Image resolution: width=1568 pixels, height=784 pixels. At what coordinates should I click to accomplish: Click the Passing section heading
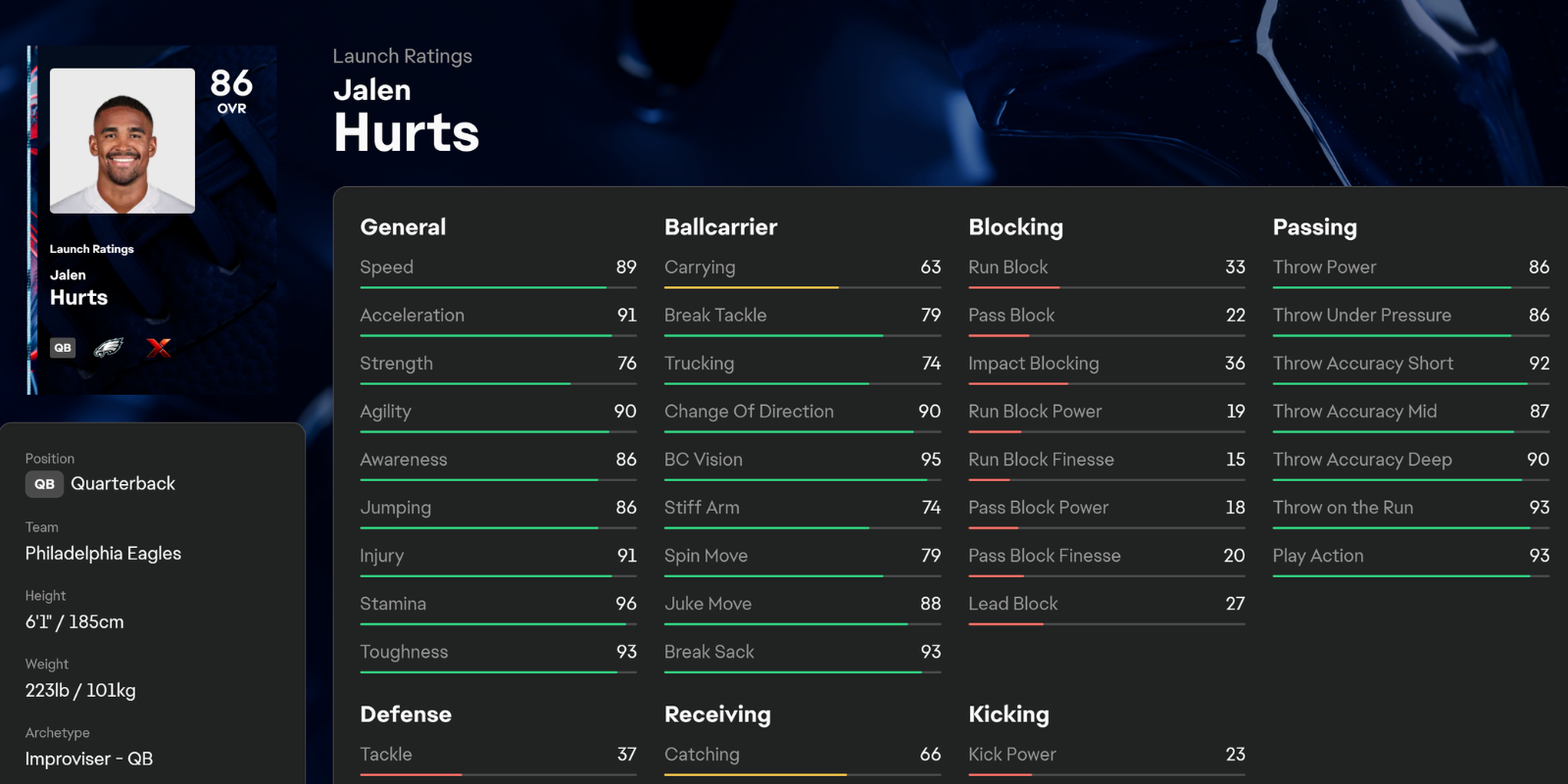(x=1314, y=227)
